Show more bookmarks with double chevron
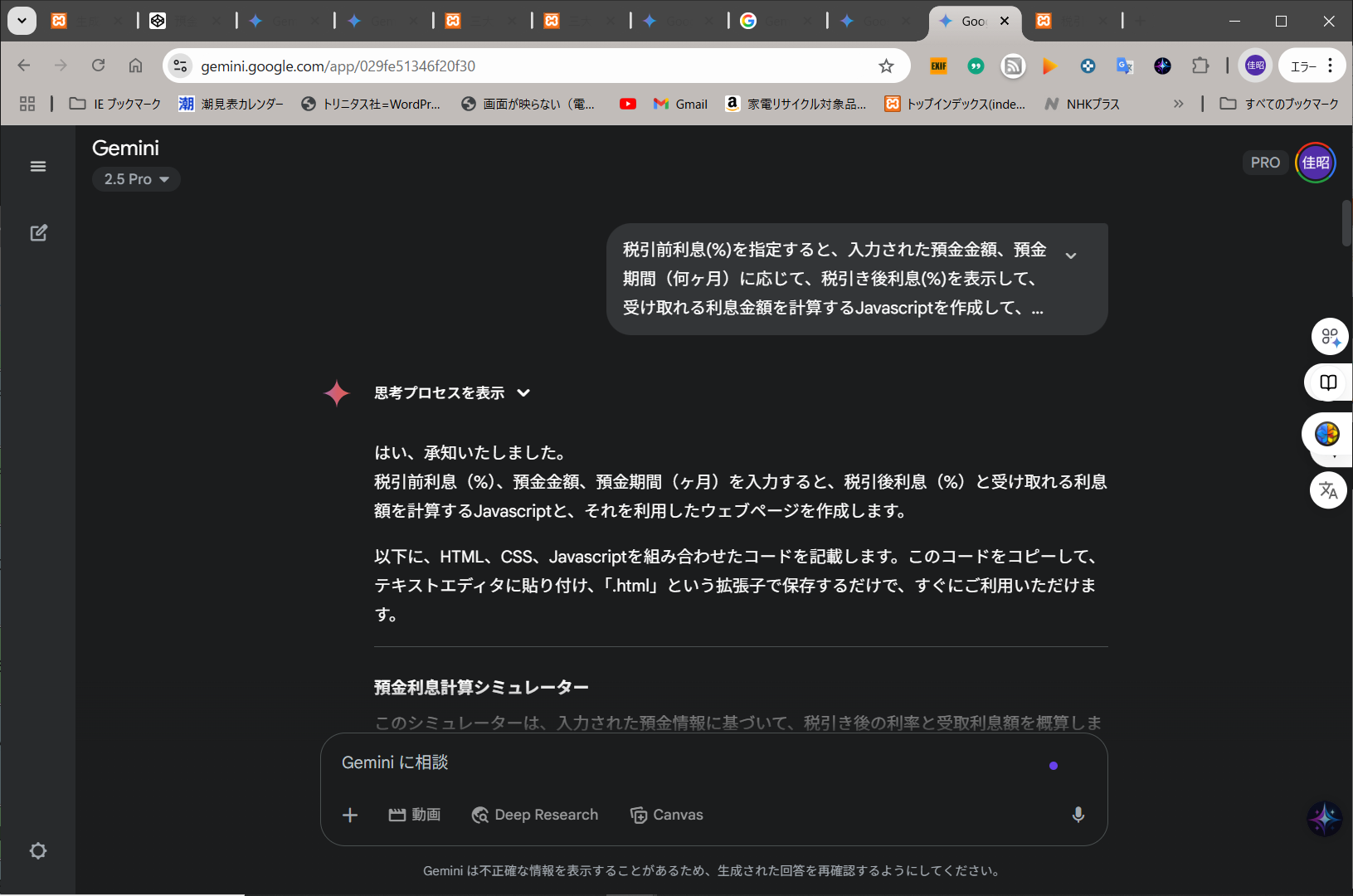The width and height of the screenshot is (1353, 896). 1178,104
